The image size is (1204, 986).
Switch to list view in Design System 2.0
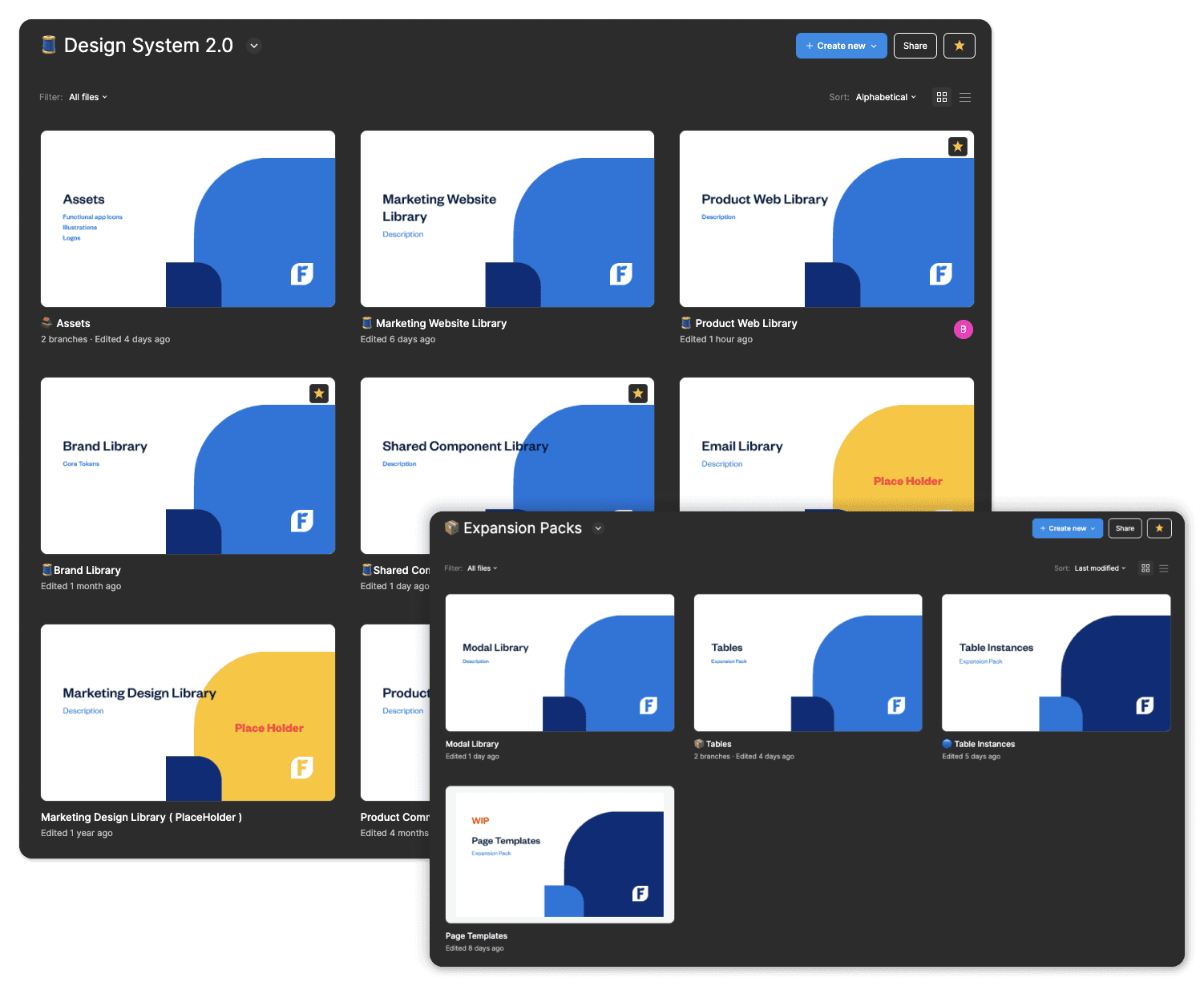(x=965, y=97)
